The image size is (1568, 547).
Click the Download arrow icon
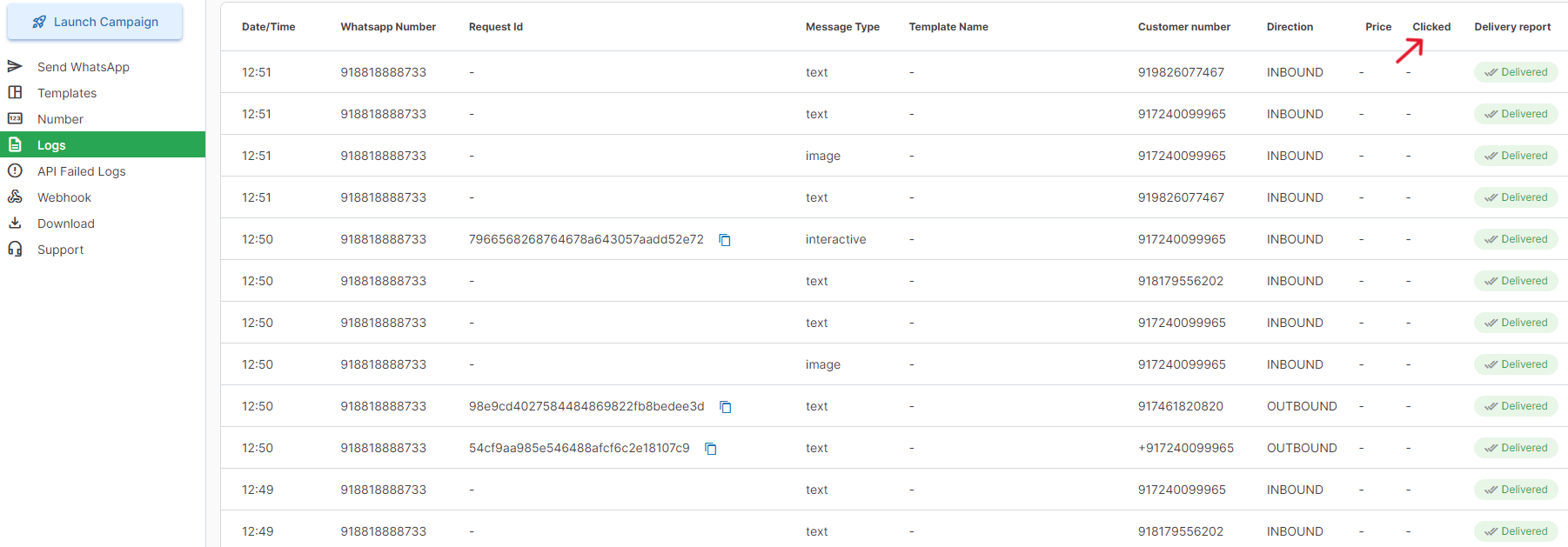coord(15,223)
